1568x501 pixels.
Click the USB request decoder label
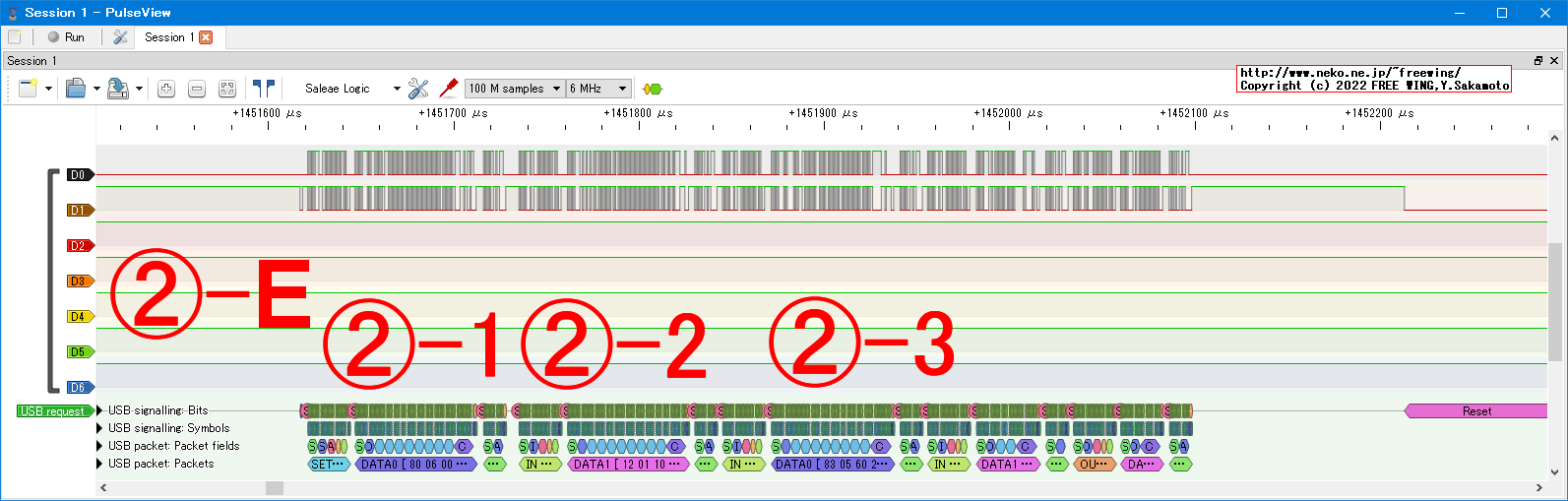(x=54, y=411)
